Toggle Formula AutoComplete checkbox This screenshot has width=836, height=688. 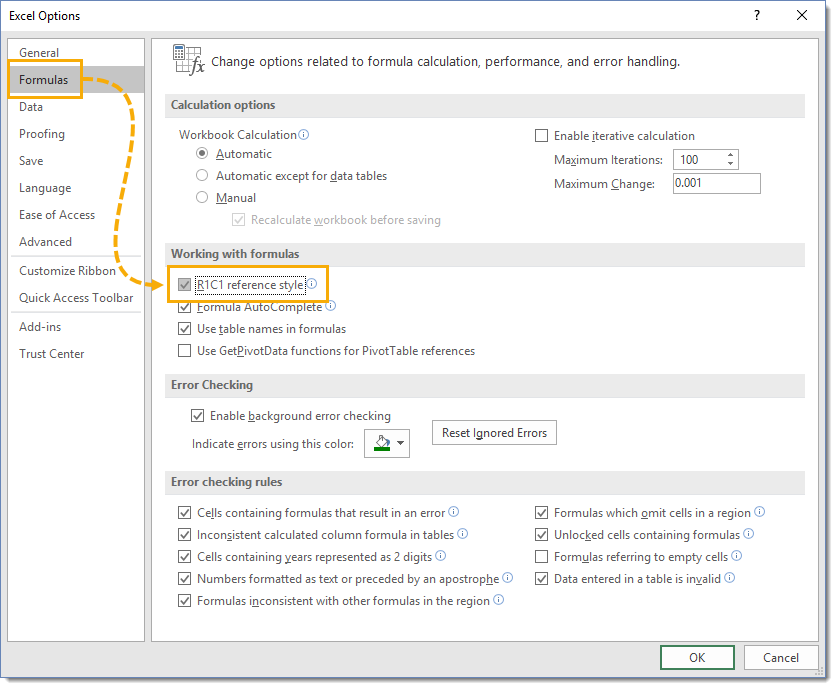(184, 307)
